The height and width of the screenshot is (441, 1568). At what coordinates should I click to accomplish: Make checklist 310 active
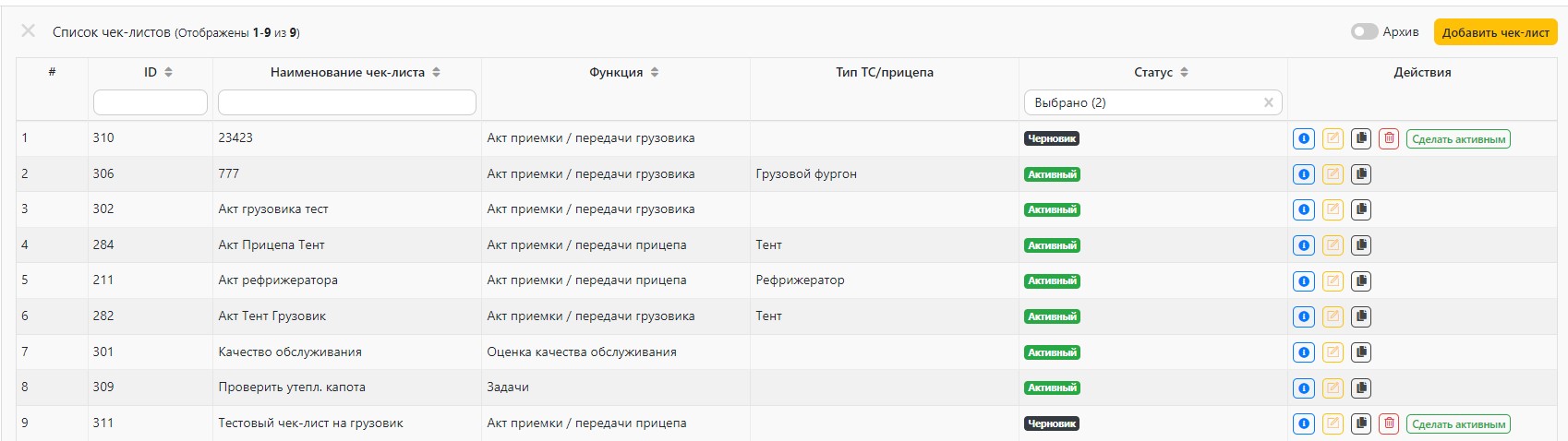(x=1458, y=139)
